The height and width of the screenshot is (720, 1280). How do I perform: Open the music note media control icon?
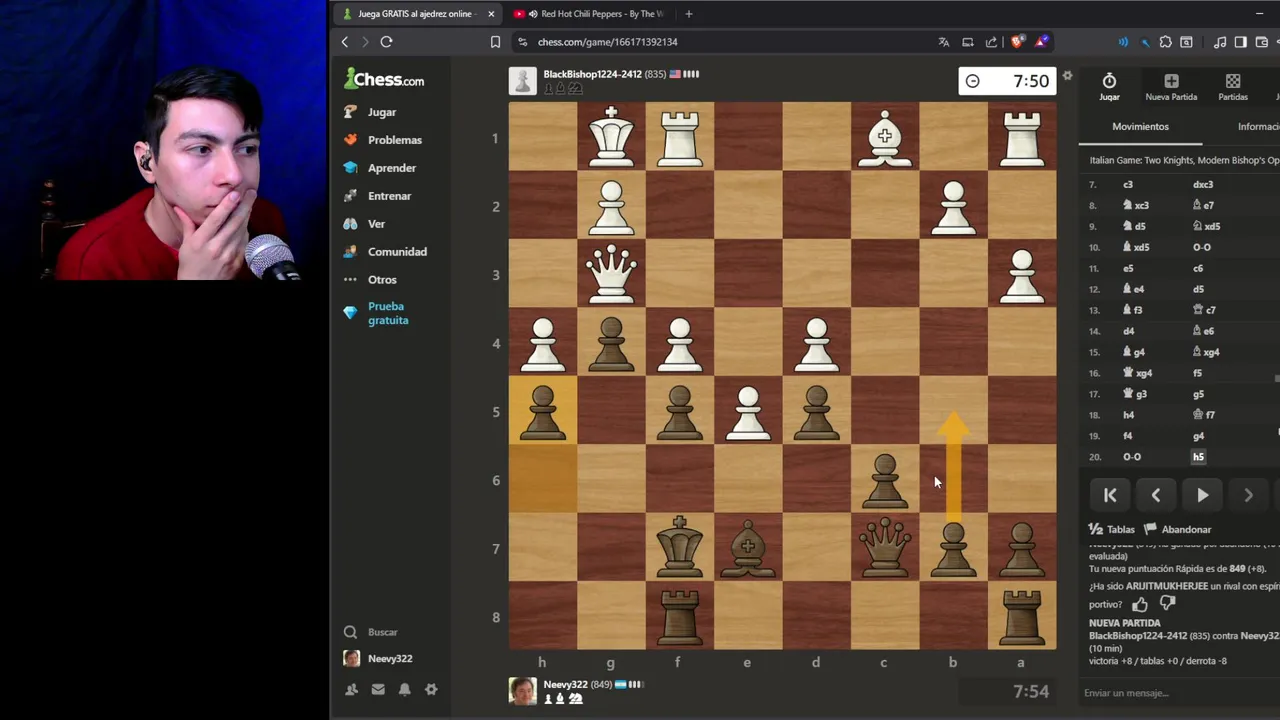[1219, 42]
